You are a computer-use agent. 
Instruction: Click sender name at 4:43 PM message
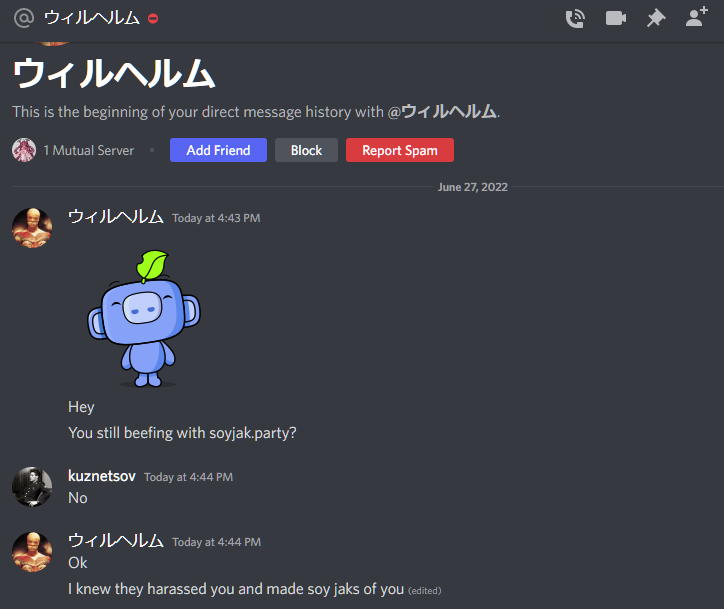pos(115,217)
